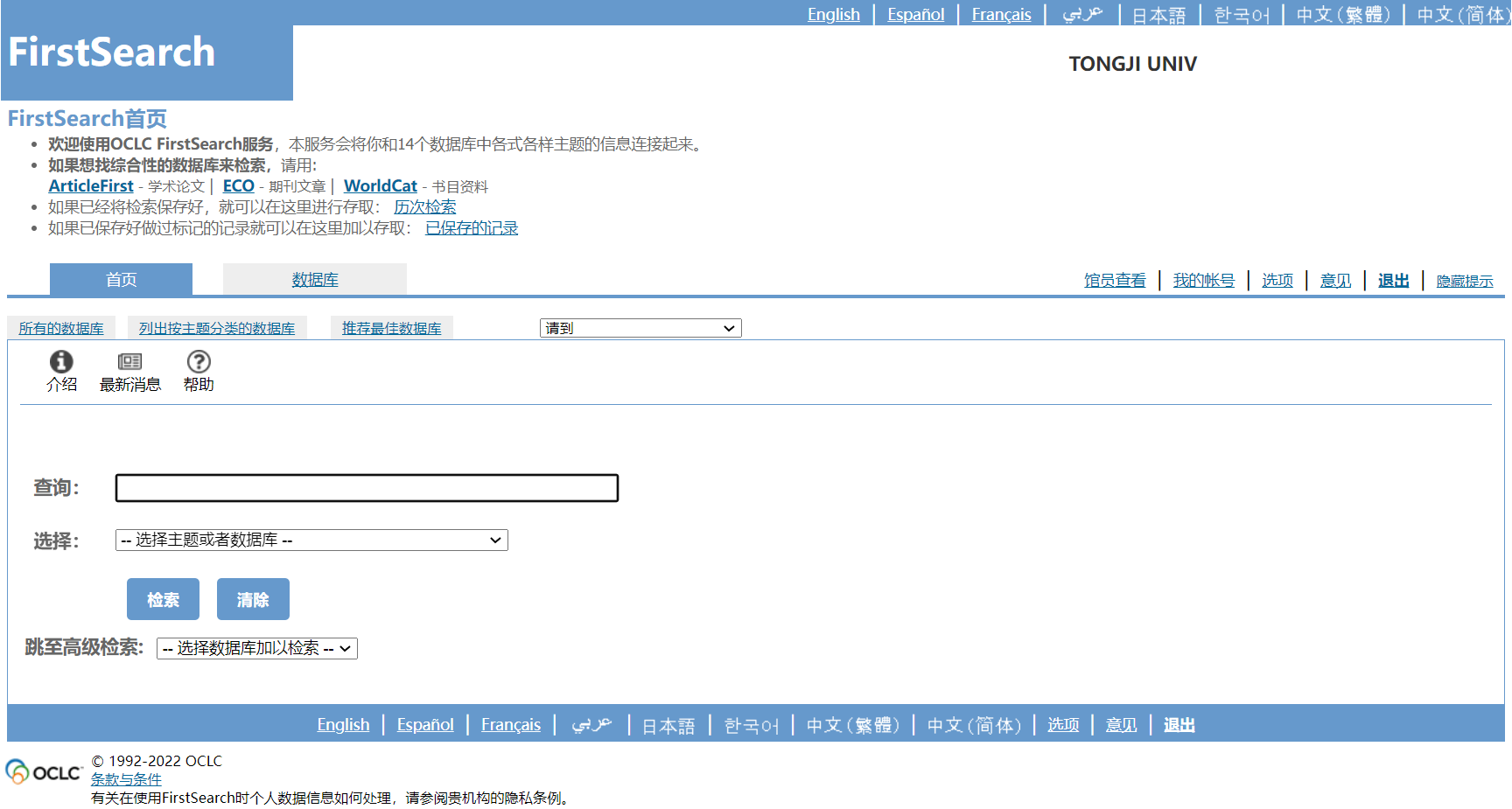Click the 帮助 help question-mark icon
The width and height of the screenshot is (1512, 809).
(x=199, y=361)
